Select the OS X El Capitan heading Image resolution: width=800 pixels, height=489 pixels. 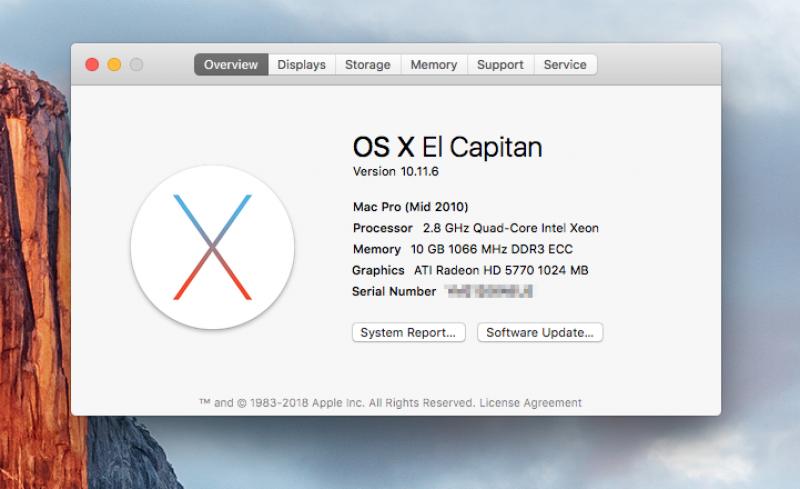(x=447, y=147)
